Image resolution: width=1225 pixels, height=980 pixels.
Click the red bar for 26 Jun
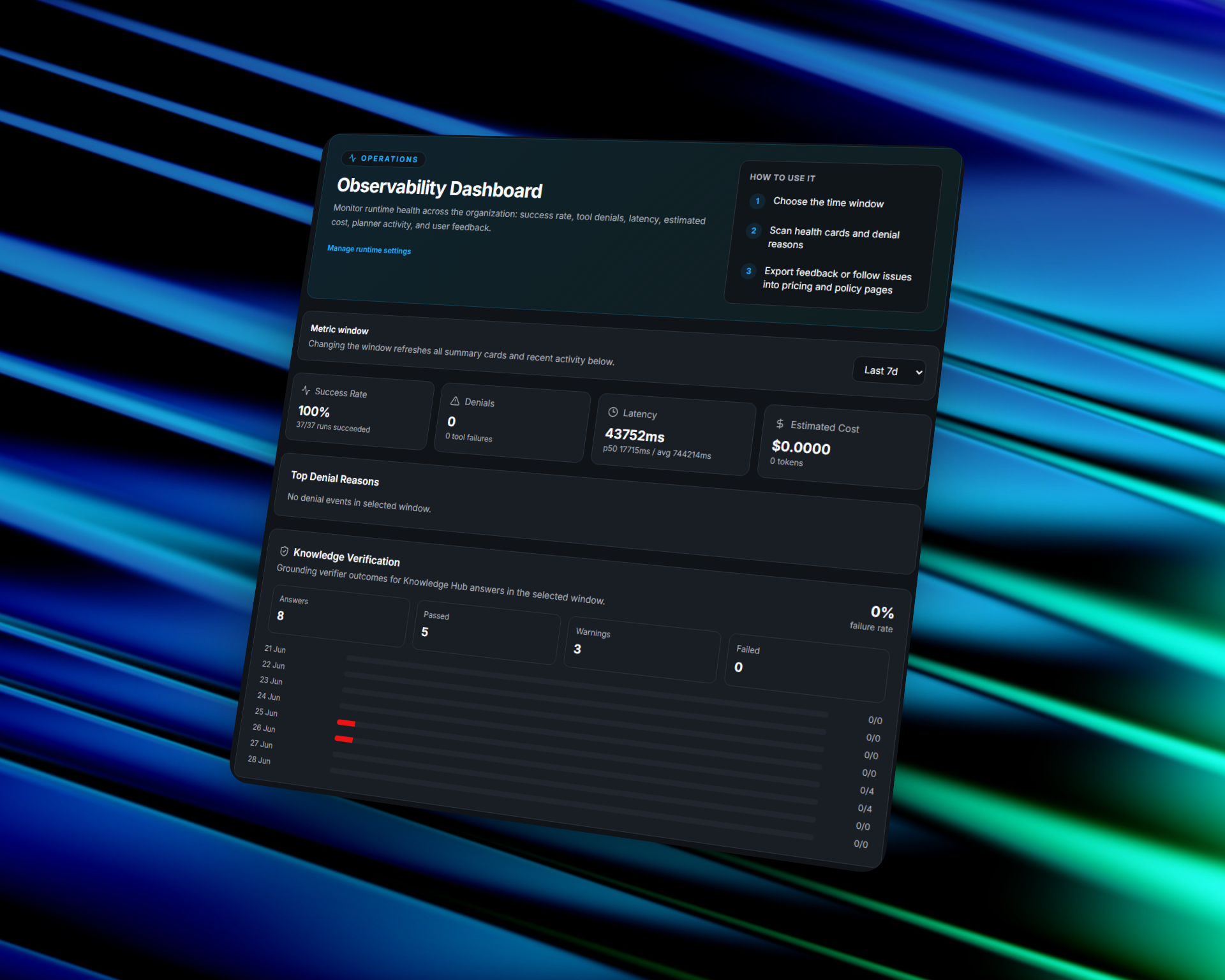pyautogui.click(x=344, y=739)
